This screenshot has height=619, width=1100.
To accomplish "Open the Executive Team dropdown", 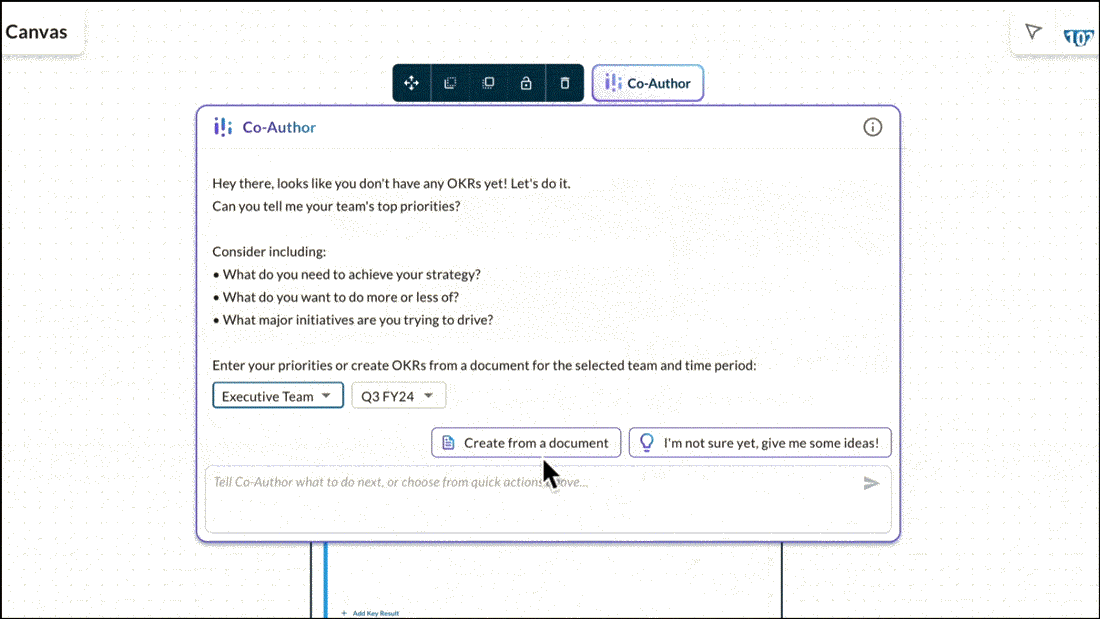I will pos(278,396).
